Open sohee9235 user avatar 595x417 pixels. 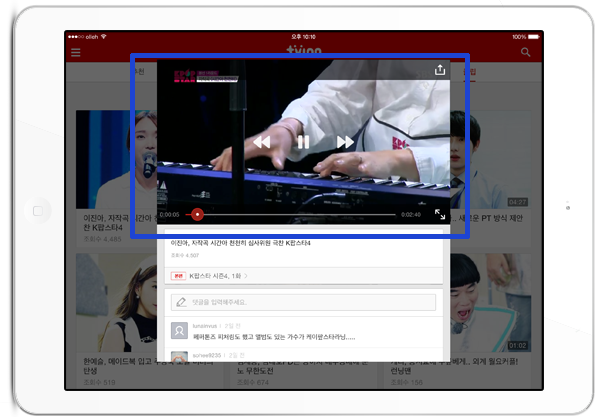[179, 356]
